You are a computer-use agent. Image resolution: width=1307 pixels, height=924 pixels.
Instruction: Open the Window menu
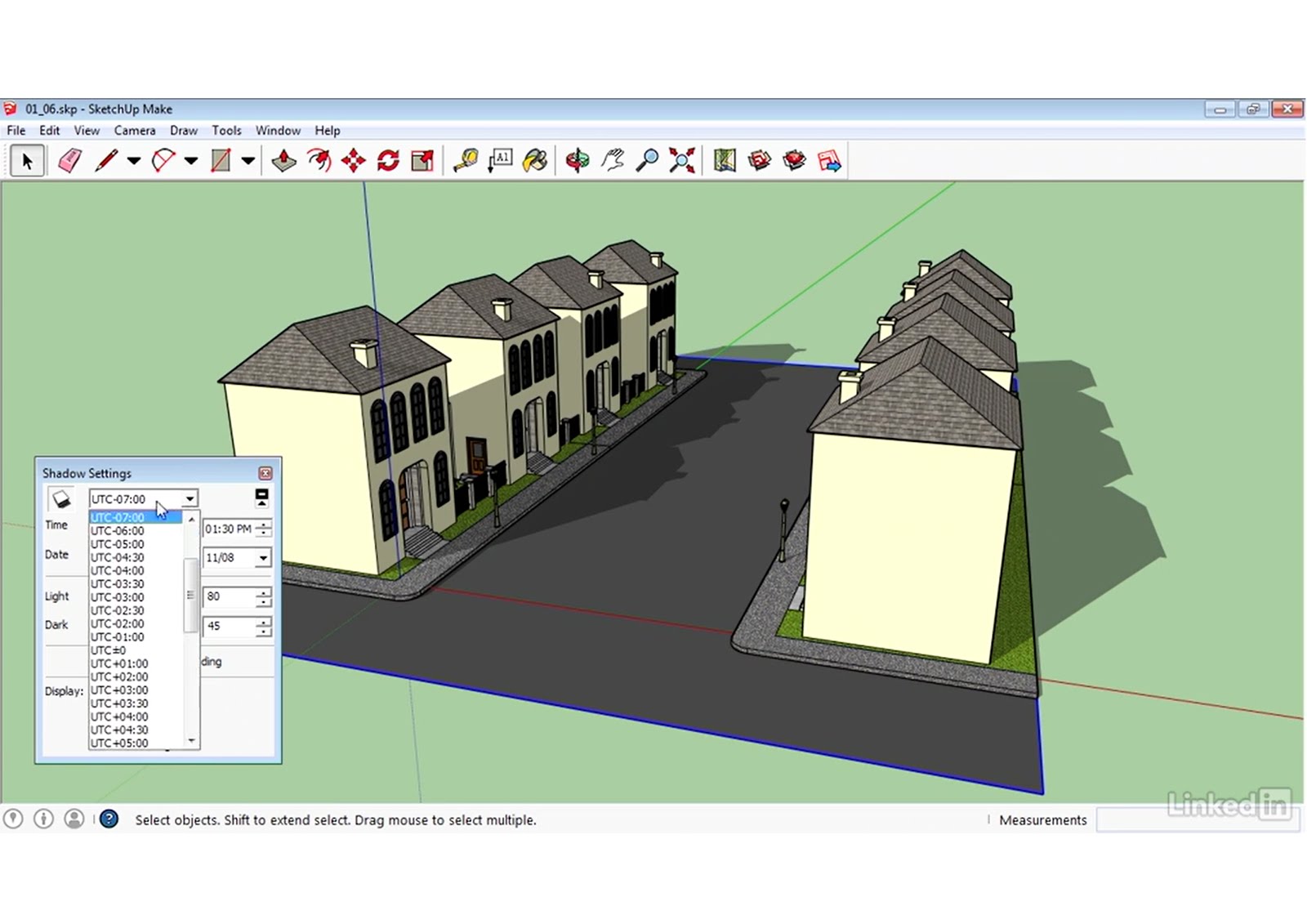coord(278,130)
